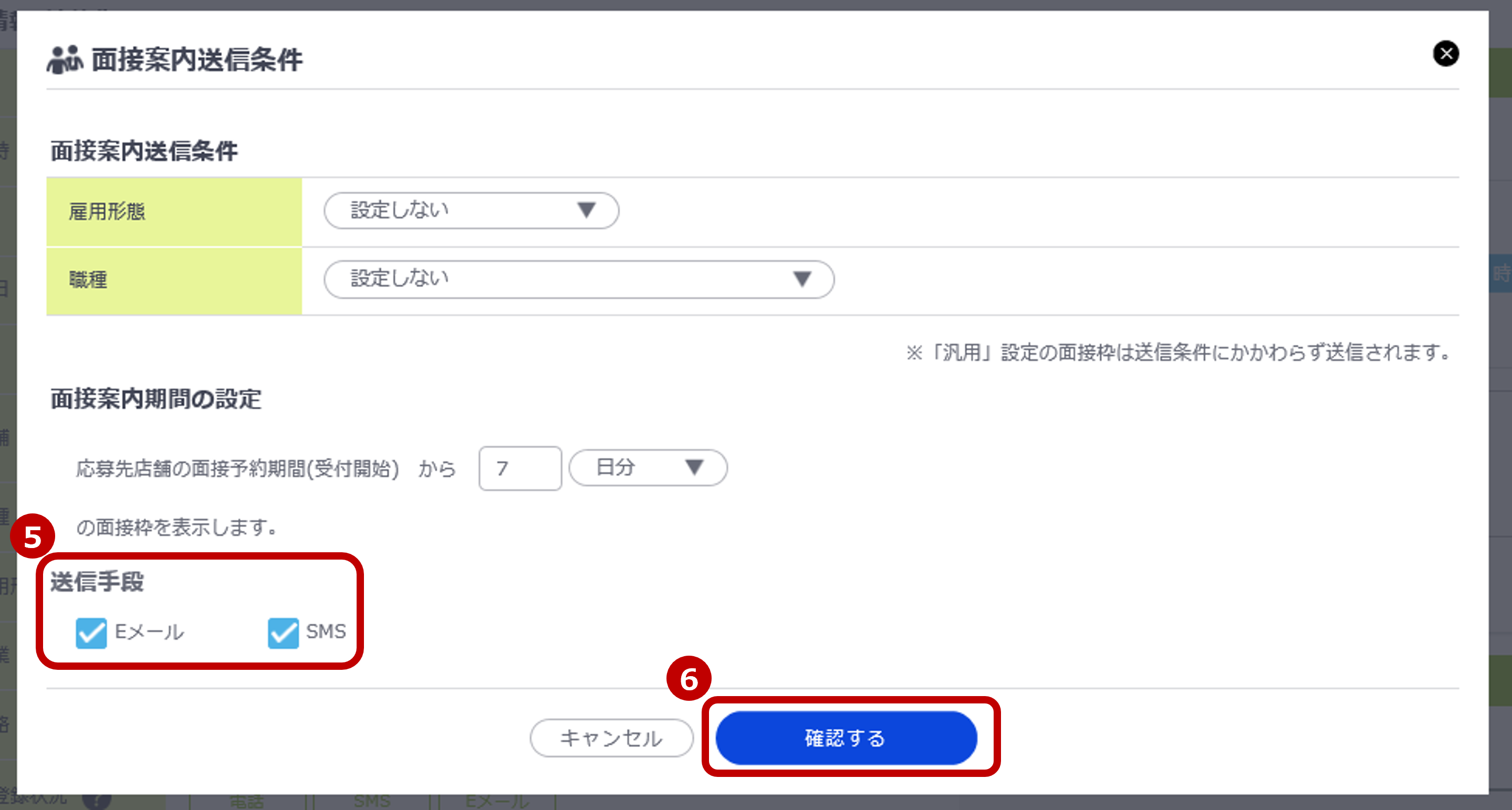Viewport: 1512px width, 810px height.
Task: Click inside the days input field showing 7
Action: (519, 467)
